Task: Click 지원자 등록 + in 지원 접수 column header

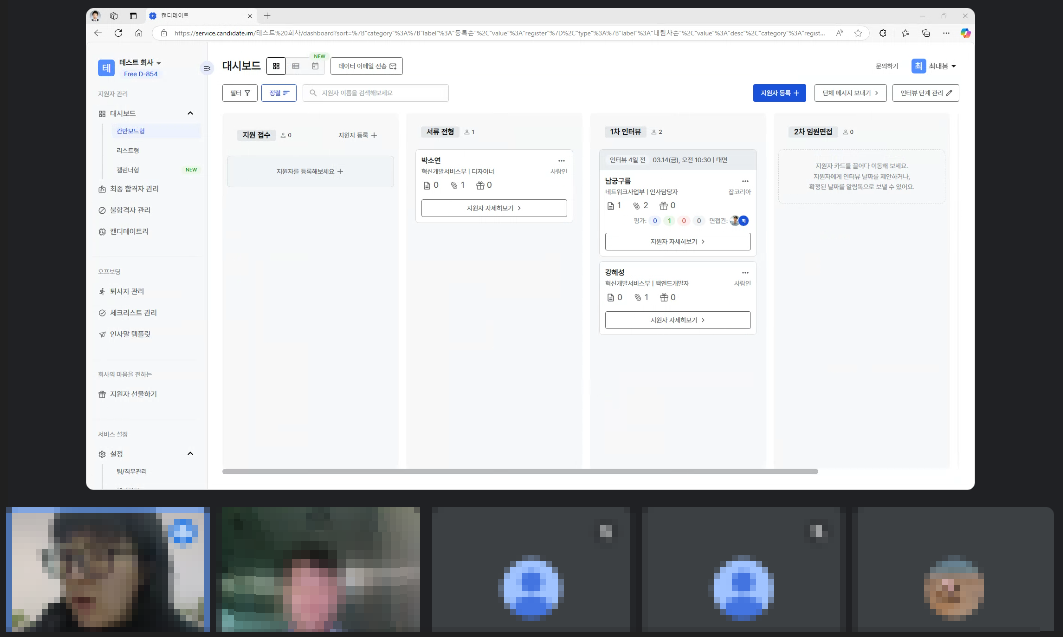Action: [x=358, y=136]
